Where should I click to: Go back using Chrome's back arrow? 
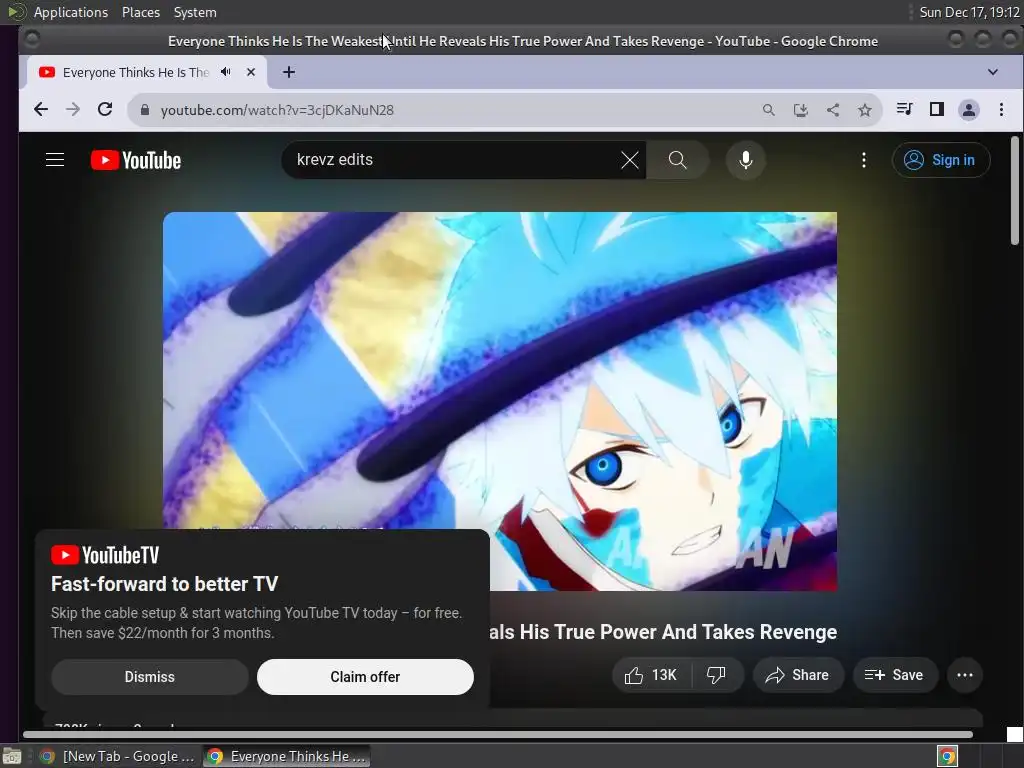[x=40, y=110]
